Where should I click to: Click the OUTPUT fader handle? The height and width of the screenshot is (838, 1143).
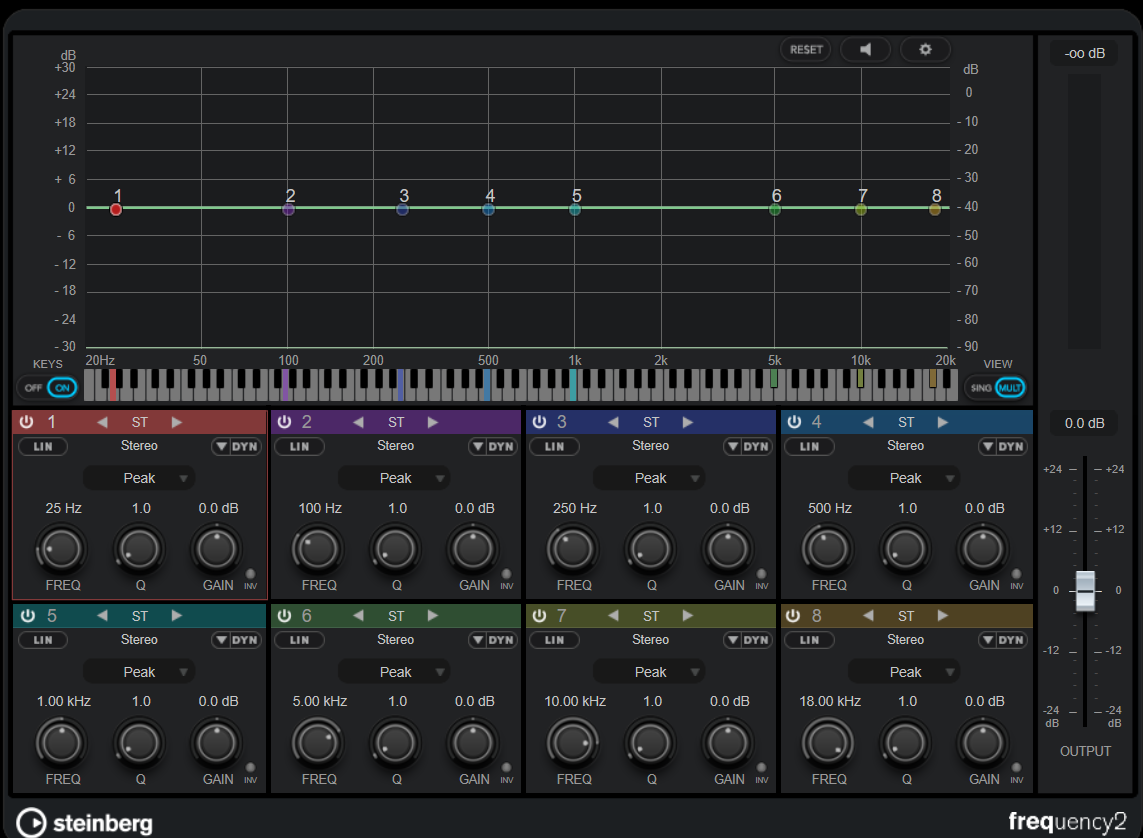[1085, 590]
